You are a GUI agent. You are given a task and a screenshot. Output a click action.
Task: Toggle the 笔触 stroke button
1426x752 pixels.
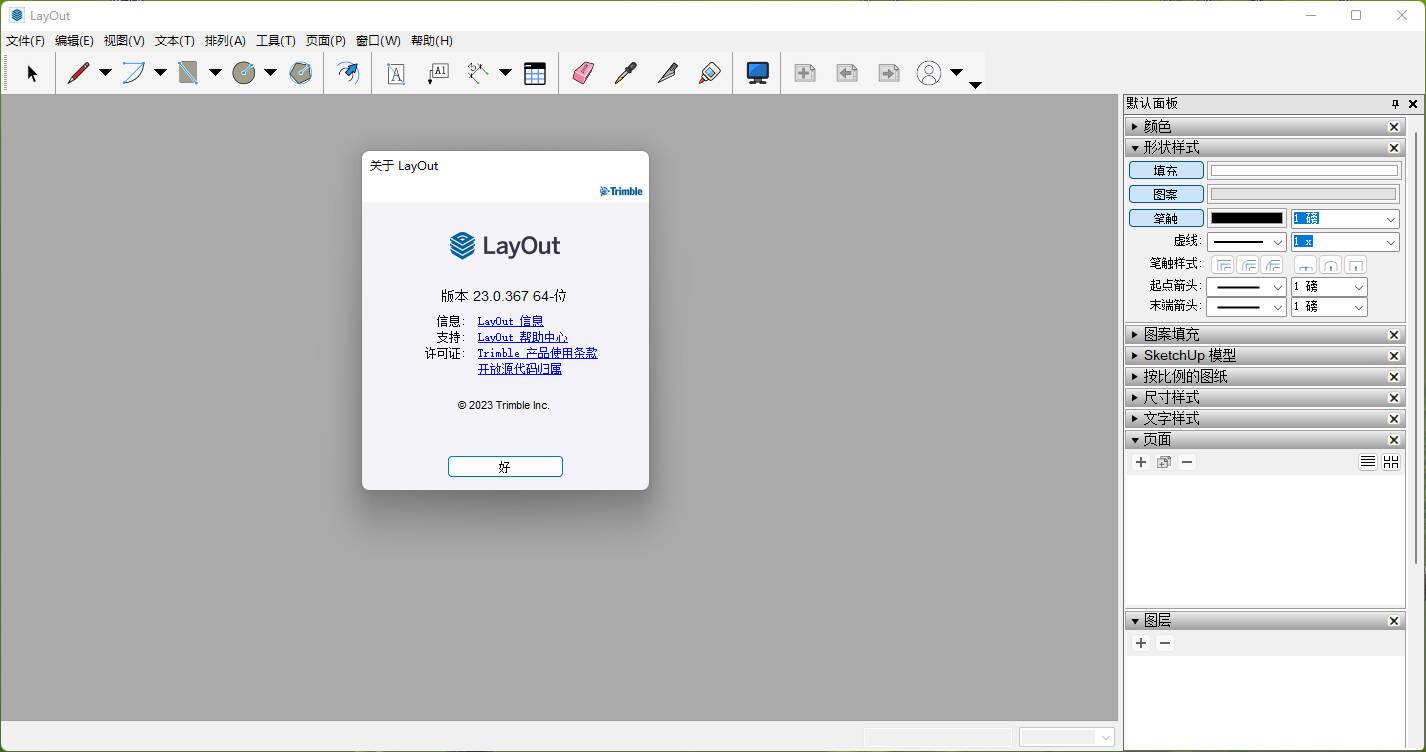pos(1166,218)
